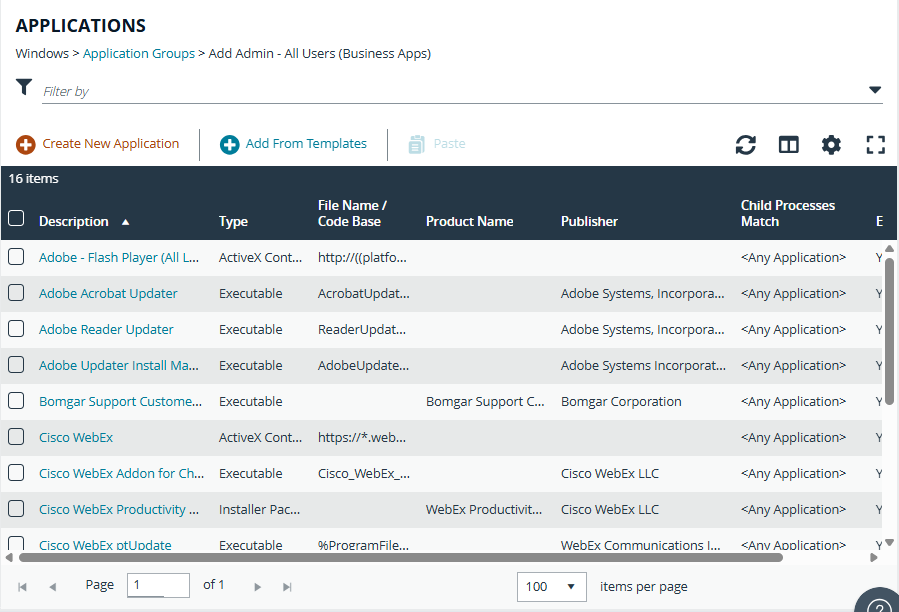Click the Add From Templates plus icon
The image size is (899, 612).
coord(229,143)
